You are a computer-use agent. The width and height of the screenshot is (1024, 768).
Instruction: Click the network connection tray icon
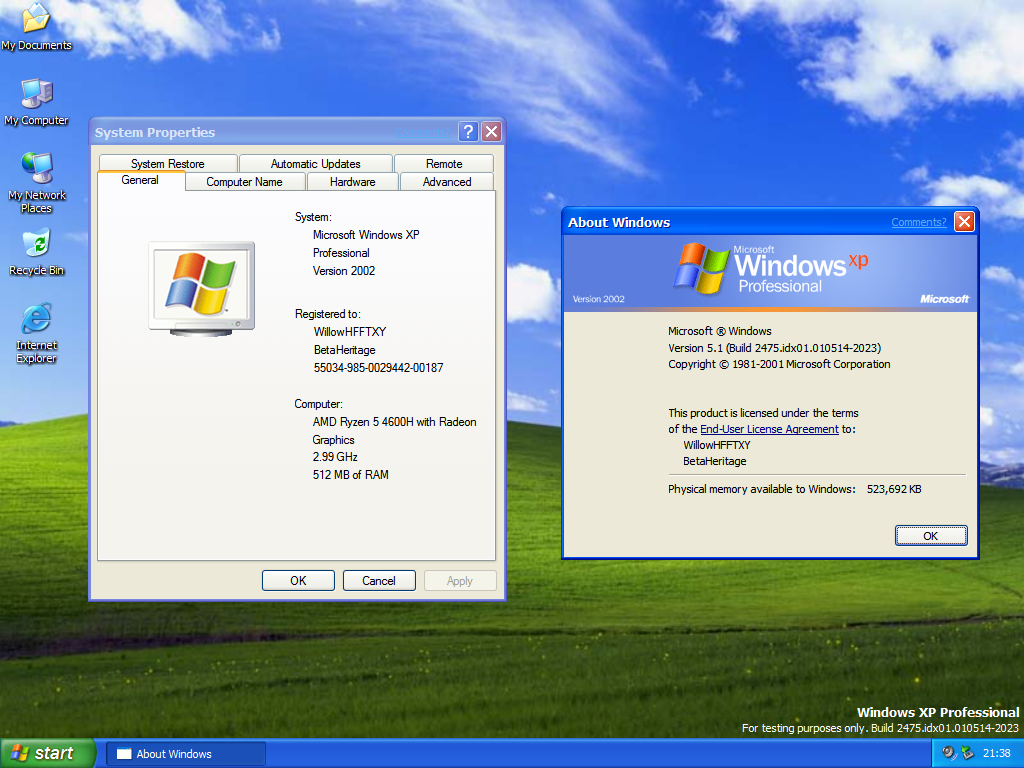pos(967,753)
